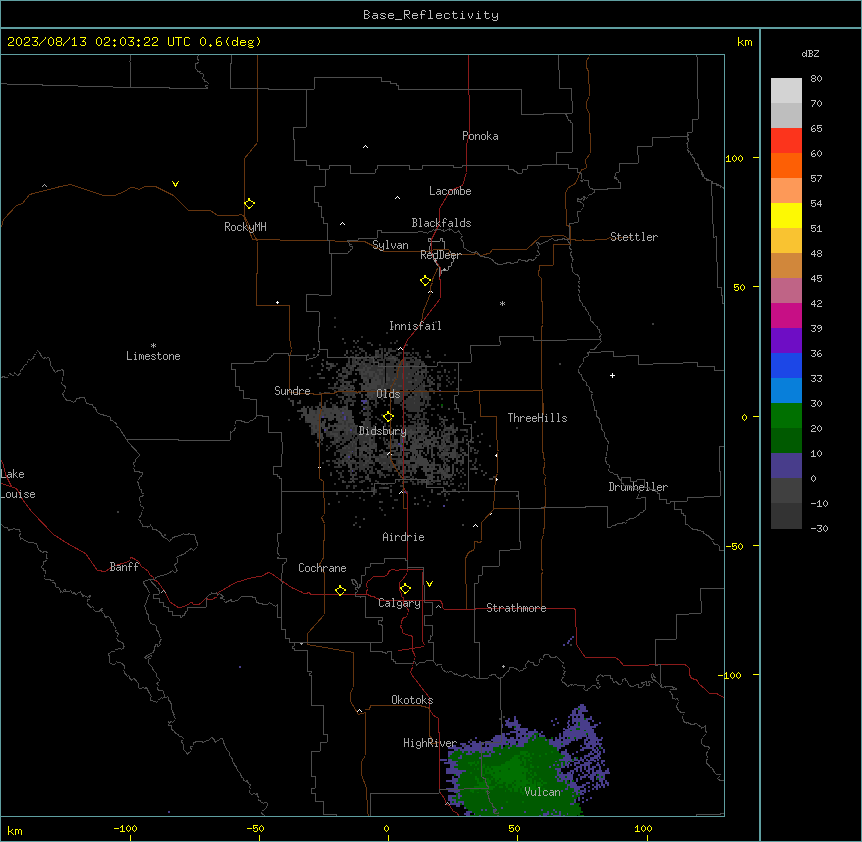Click the Base_Reflectivity title

click(x=431, y=15)
